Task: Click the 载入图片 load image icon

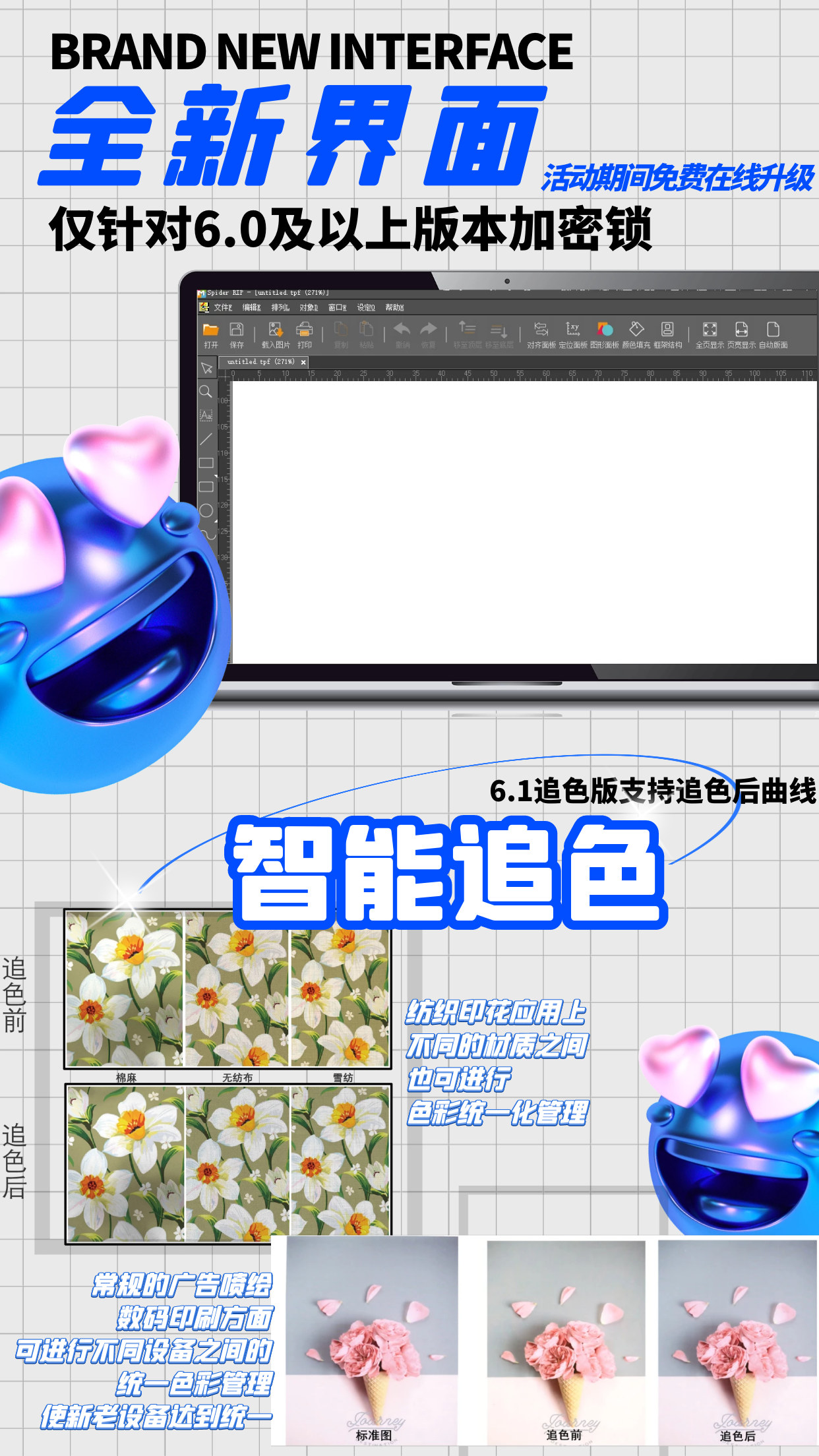Action: [276, 329]
